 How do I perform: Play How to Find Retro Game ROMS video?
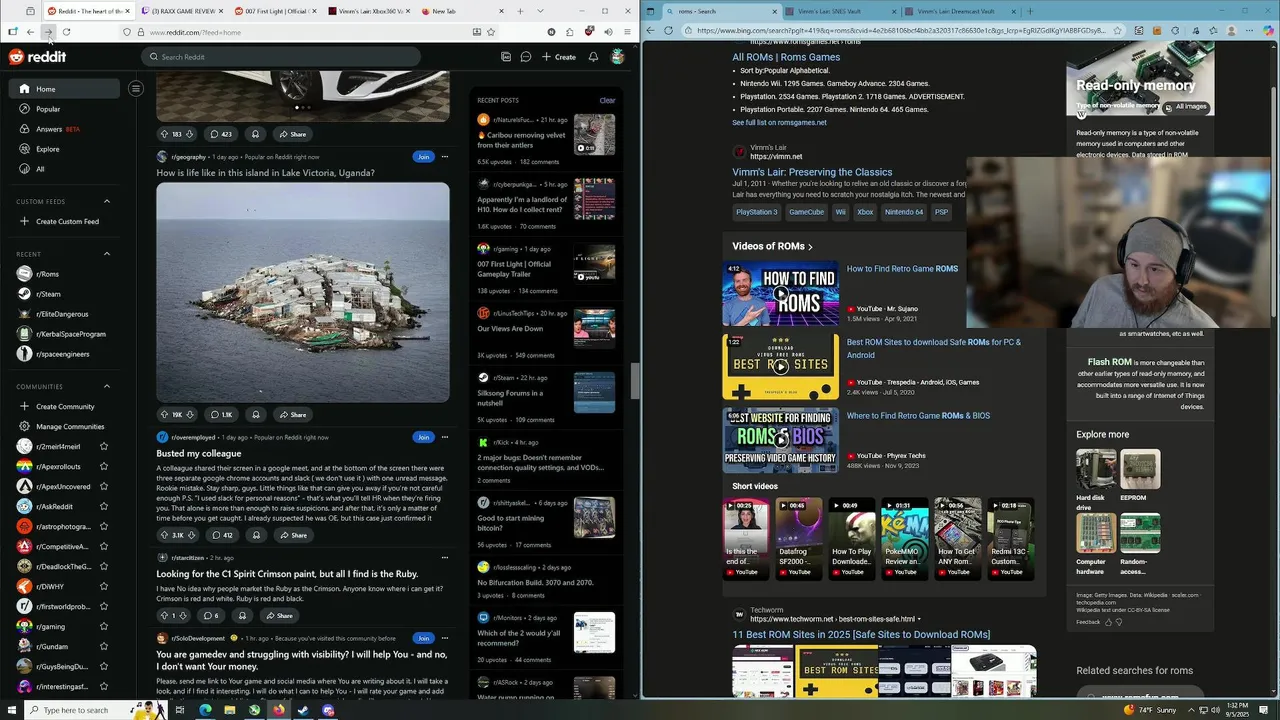[780, 293]
